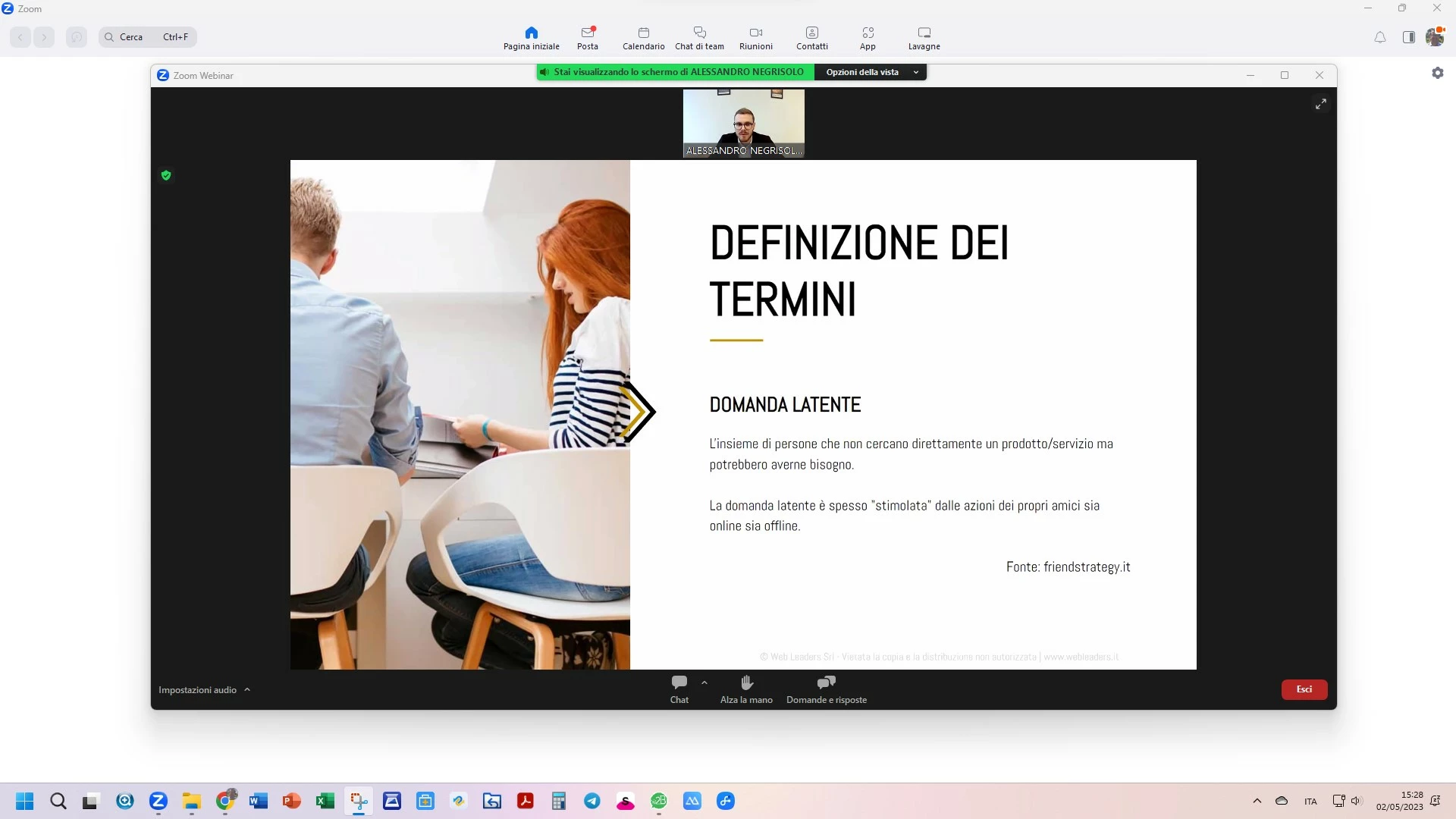Switch to Chat di team tab
The width and height of the screenshot is (1456, 819).
click(x=699, y=38)
